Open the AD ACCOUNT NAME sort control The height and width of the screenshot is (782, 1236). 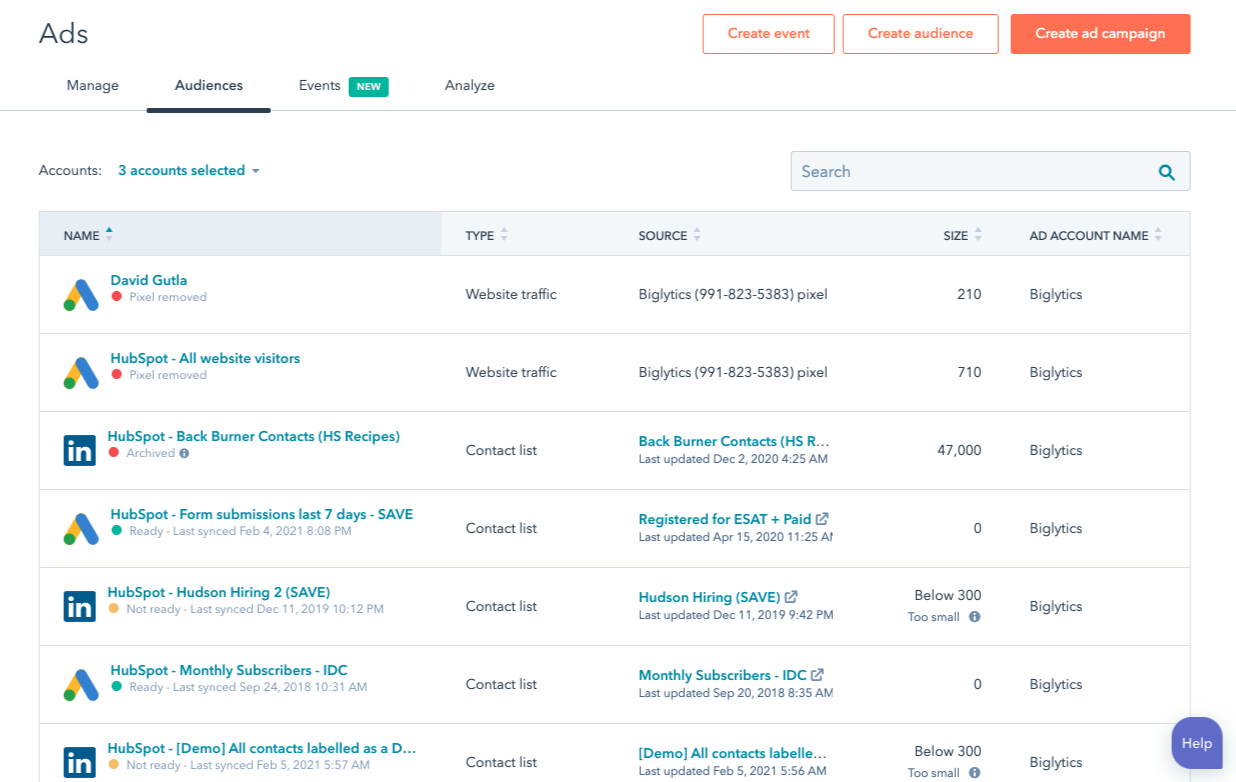pos(1158,234)
